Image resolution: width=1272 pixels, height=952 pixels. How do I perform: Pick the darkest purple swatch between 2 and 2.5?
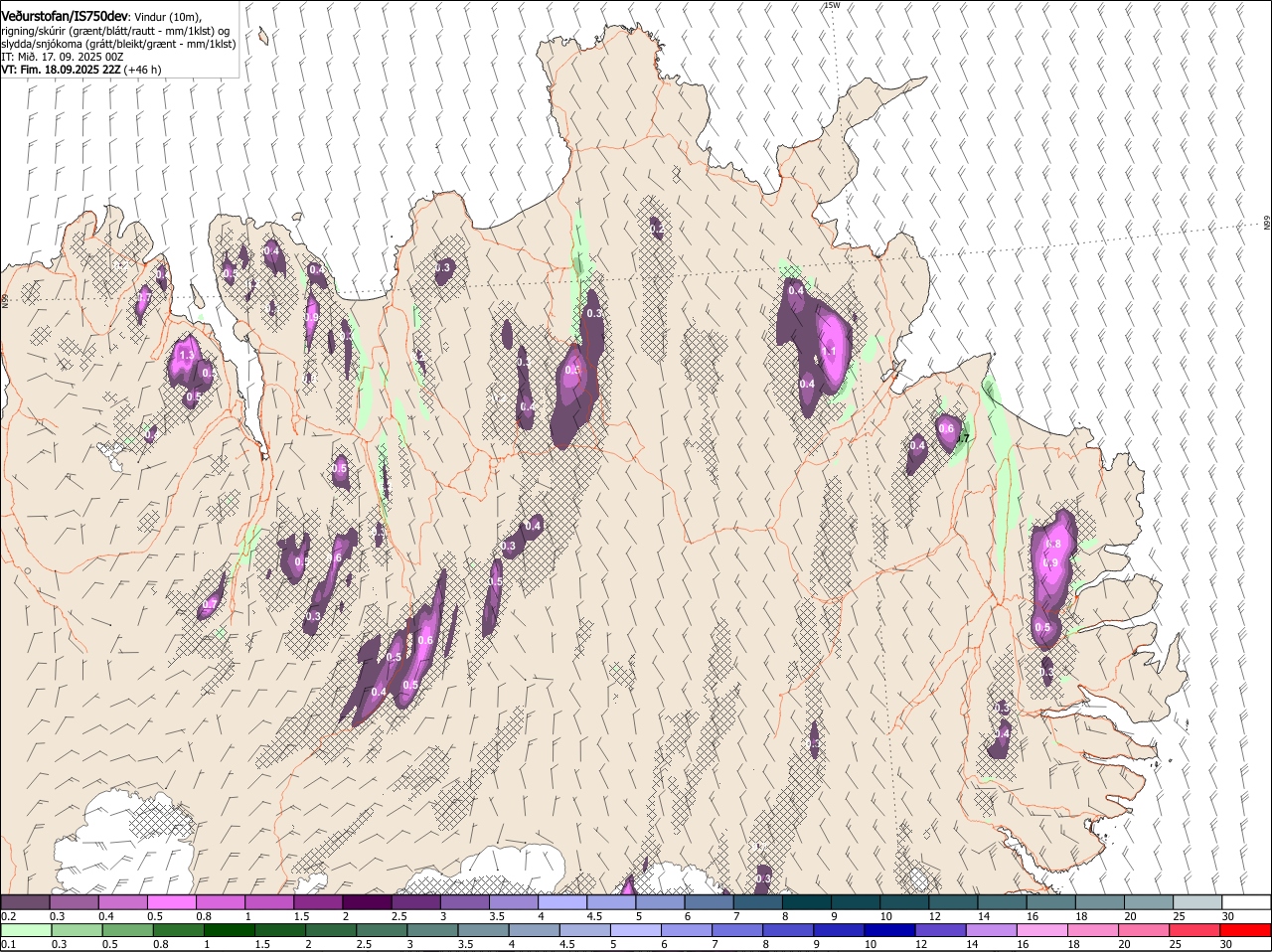point(367,901)
